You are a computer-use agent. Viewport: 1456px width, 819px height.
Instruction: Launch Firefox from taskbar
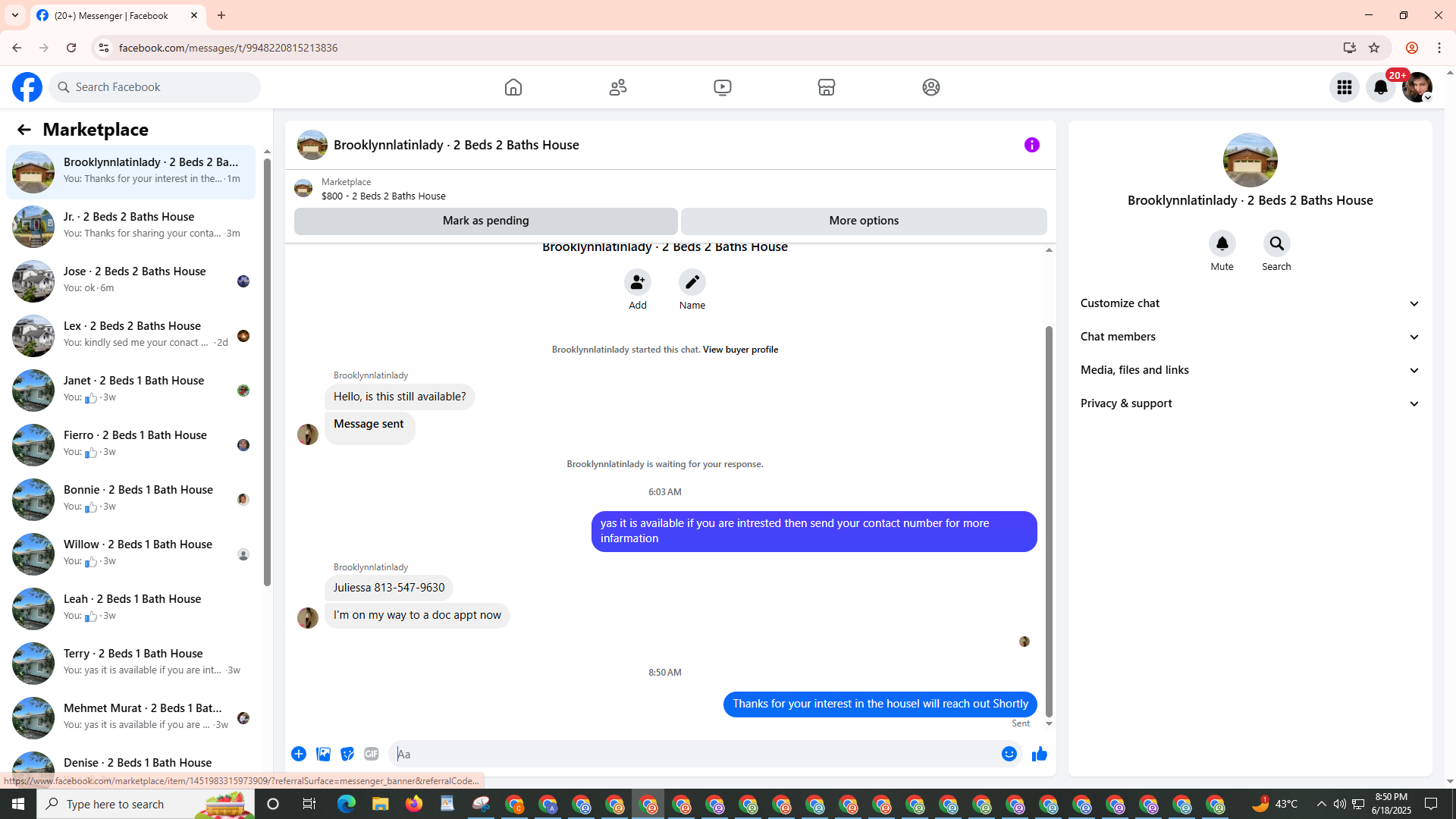pyautogui.click(x=413, y=804)
